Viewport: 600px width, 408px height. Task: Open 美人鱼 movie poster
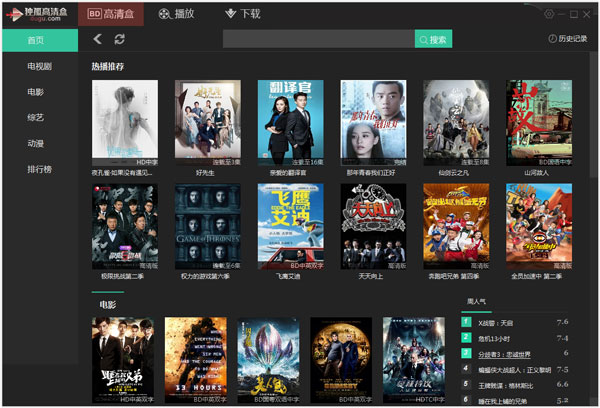pyautogui.click(x=268, y=360)
